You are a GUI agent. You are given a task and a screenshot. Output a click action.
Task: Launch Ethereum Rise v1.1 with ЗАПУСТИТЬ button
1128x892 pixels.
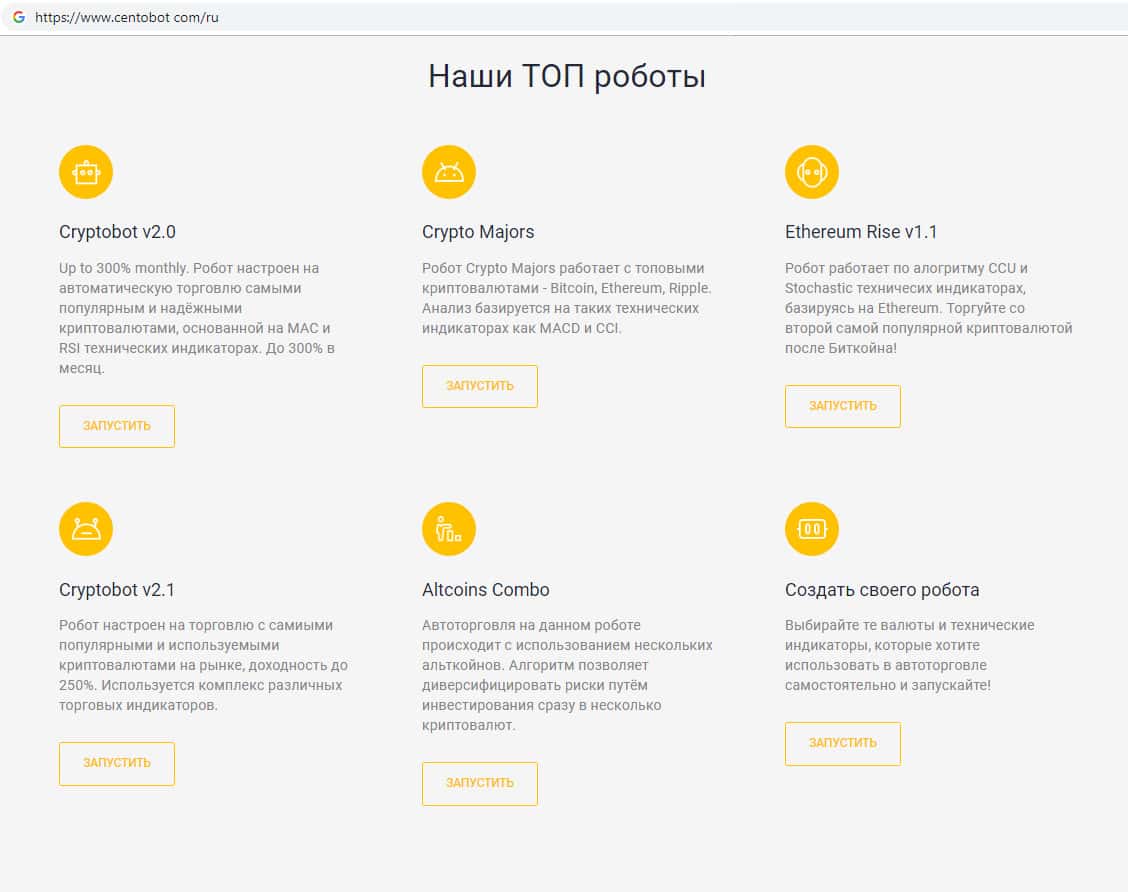click(842, 406)
